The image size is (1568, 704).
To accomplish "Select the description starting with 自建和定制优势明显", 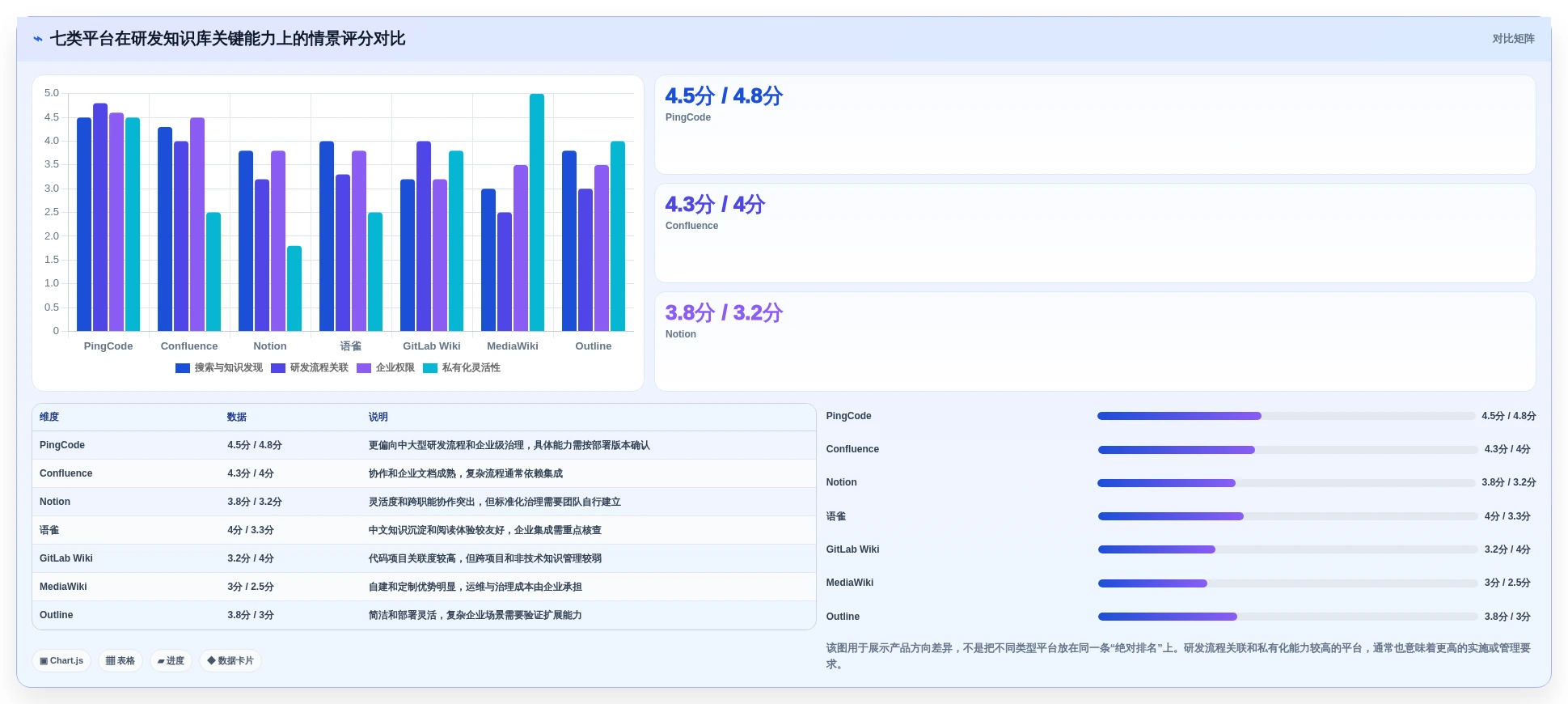I will (475, 587).
